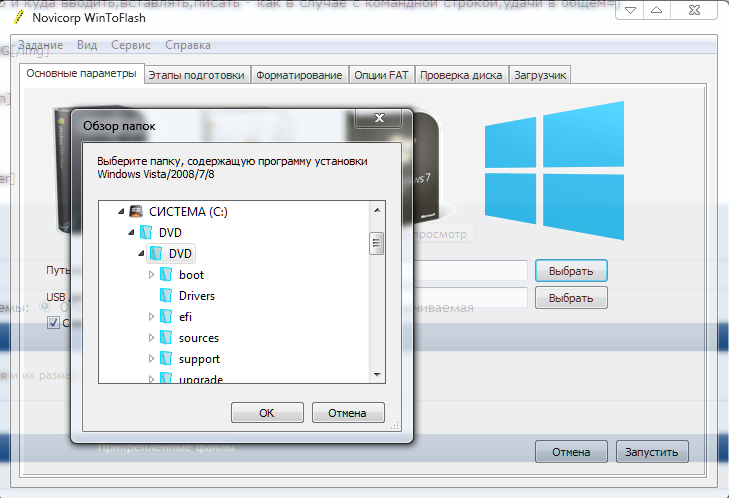Expand the support folder
729x498 pixels.
pyautogui.click(x=152, y=359)
